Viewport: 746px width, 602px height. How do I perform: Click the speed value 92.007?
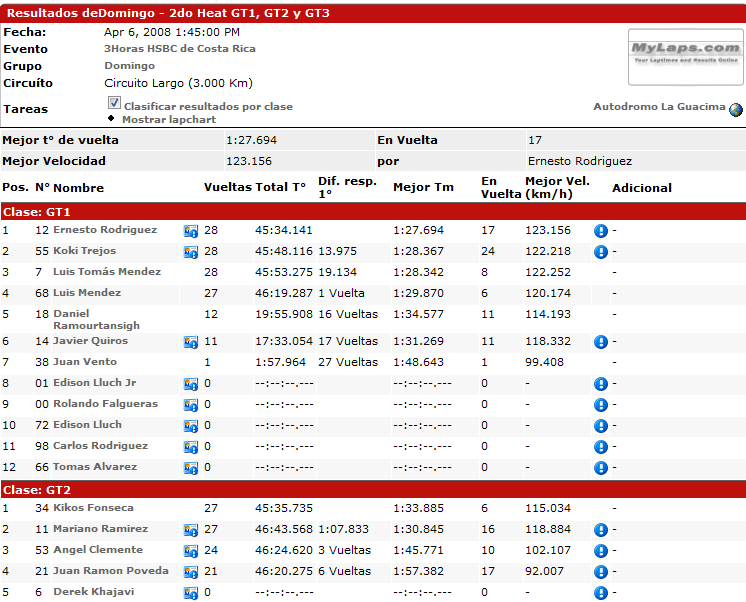point(544,571)
